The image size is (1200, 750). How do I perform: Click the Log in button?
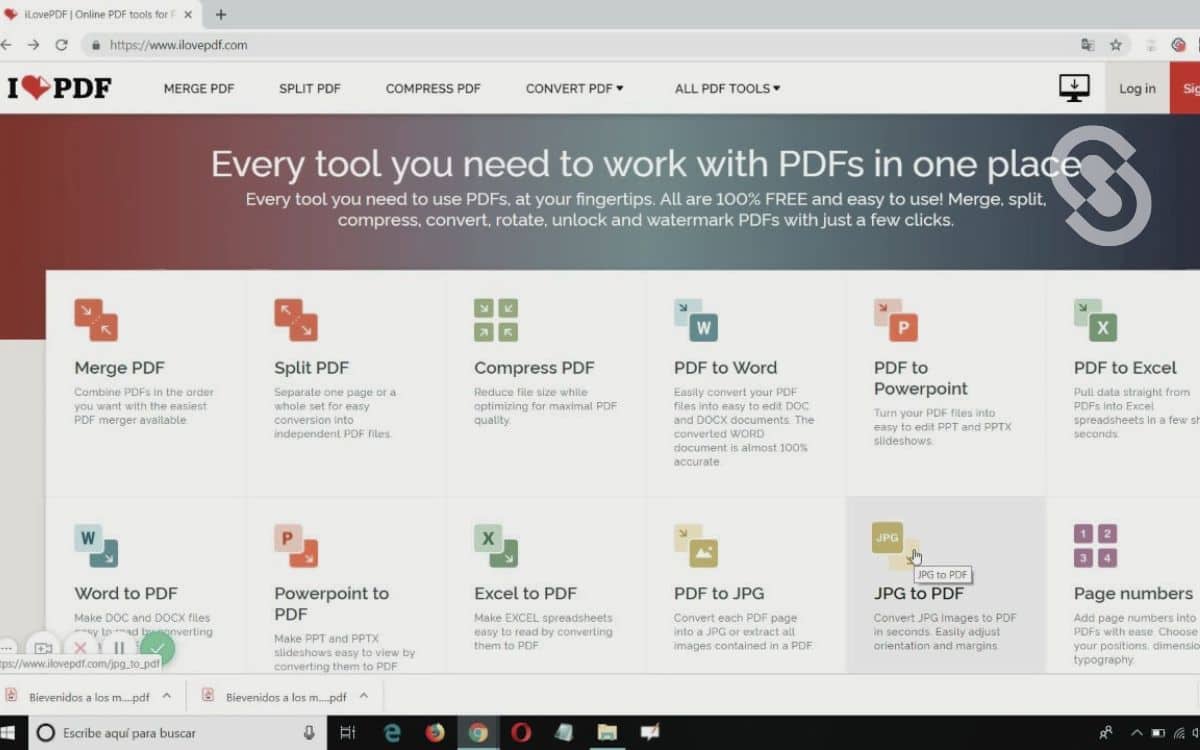1137,88
